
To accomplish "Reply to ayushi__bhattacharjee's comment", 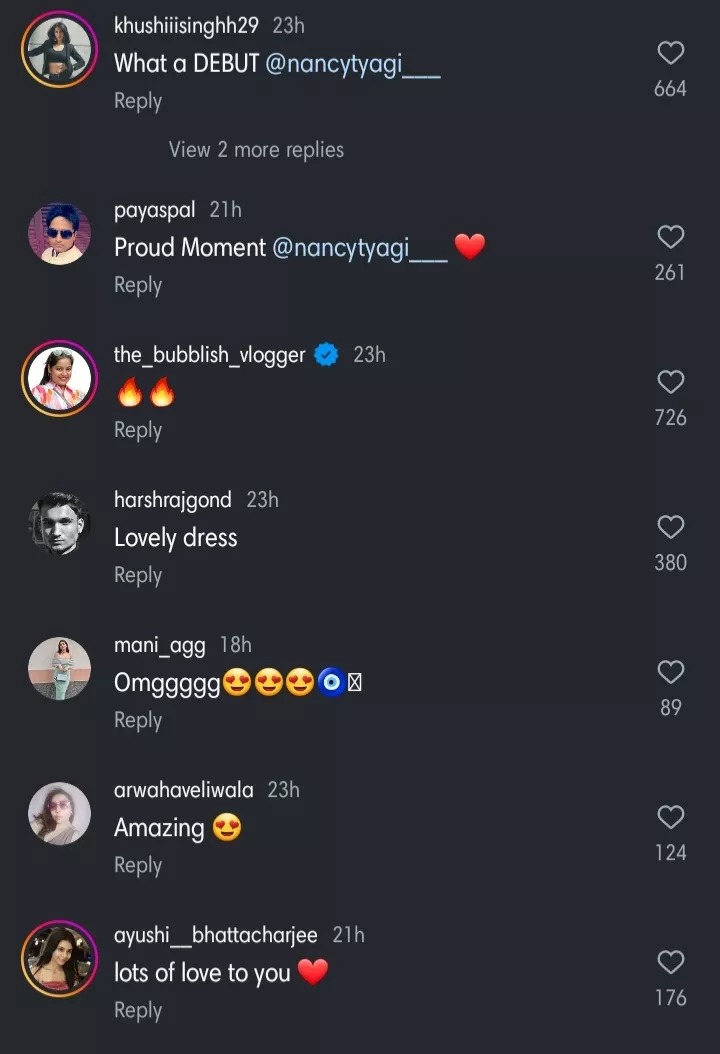I will [x=138, y=1010].
